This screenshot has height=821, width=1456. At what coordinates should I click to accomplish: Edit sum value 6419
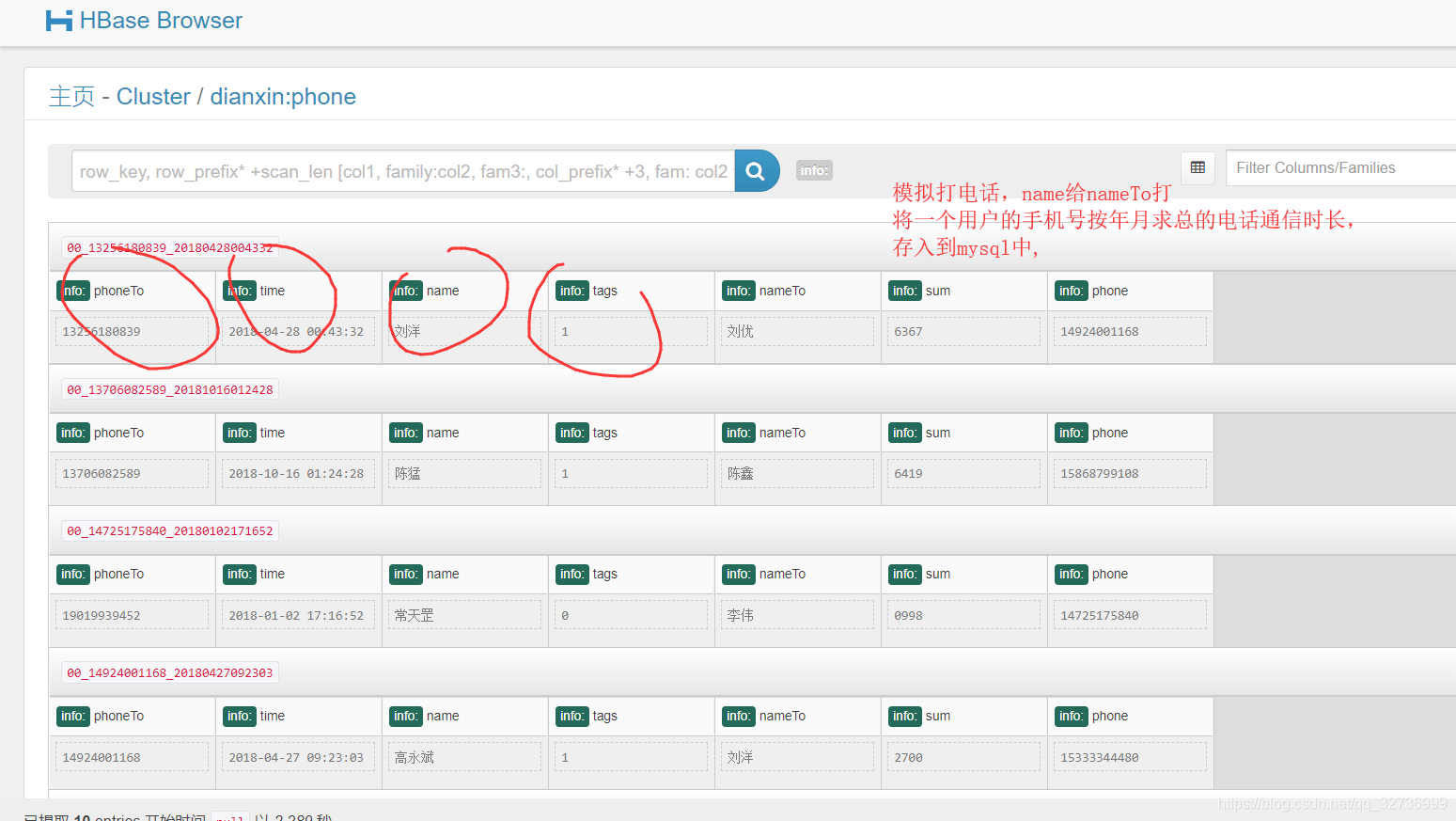tap(964, 473)
